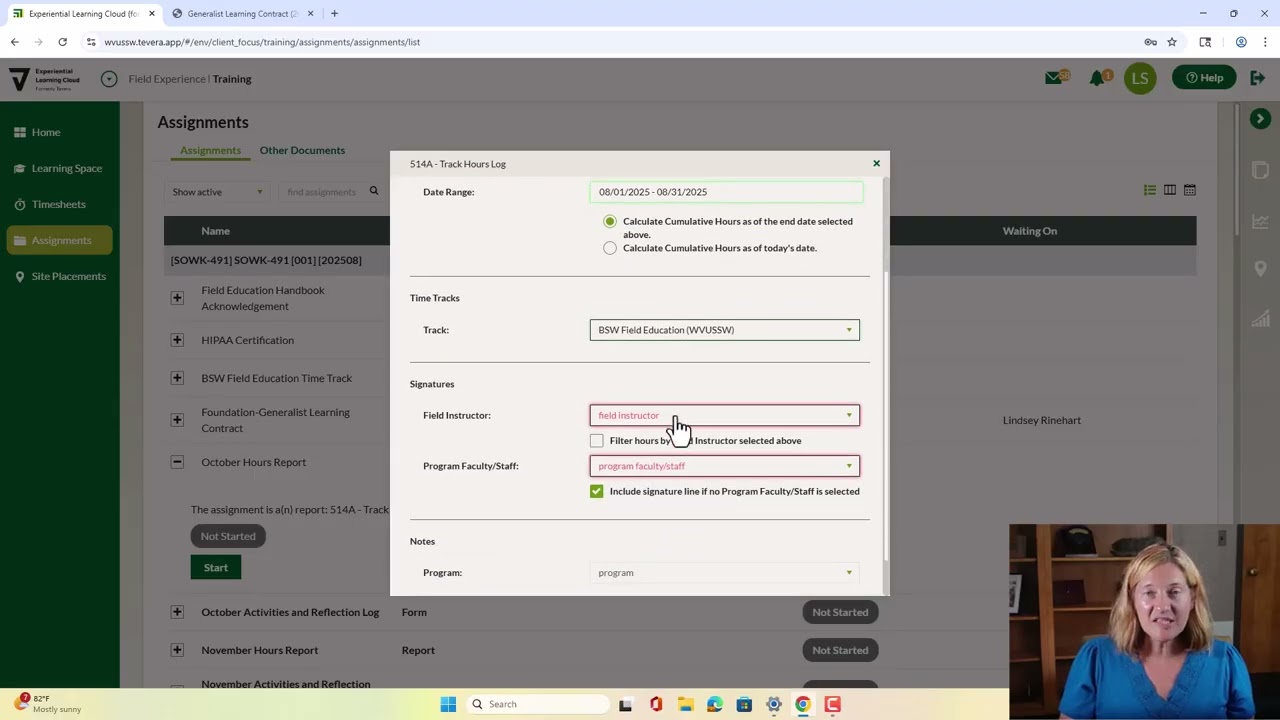Expand Field Education Handbook Acknowledgement row

(177, 298)
